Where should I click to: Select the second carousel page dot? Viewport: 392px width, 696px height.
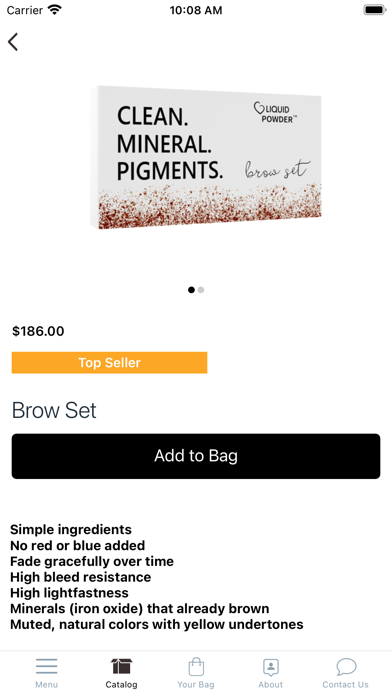(201, 290)
